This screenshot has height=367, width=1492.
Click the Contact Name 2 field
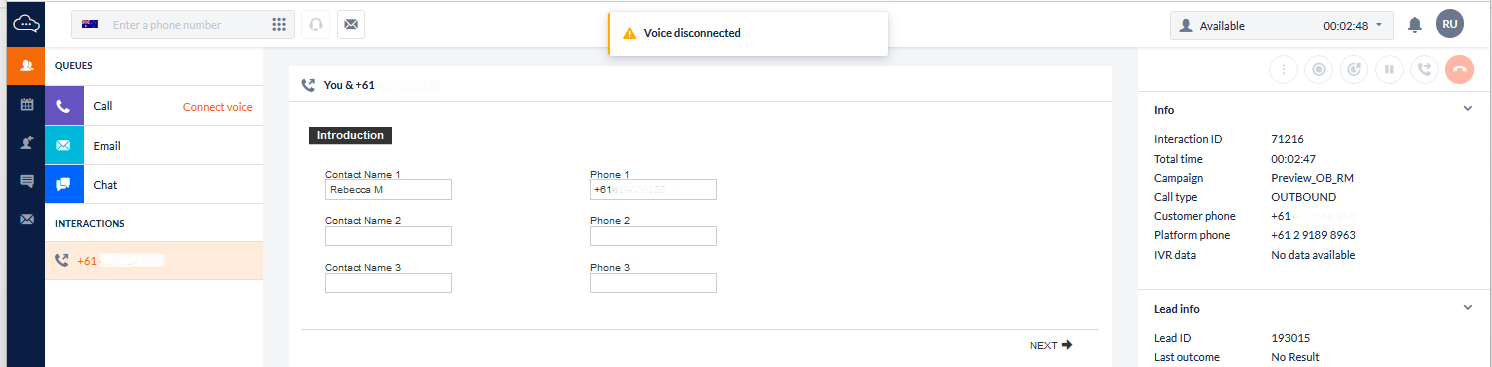click(388, 236)
